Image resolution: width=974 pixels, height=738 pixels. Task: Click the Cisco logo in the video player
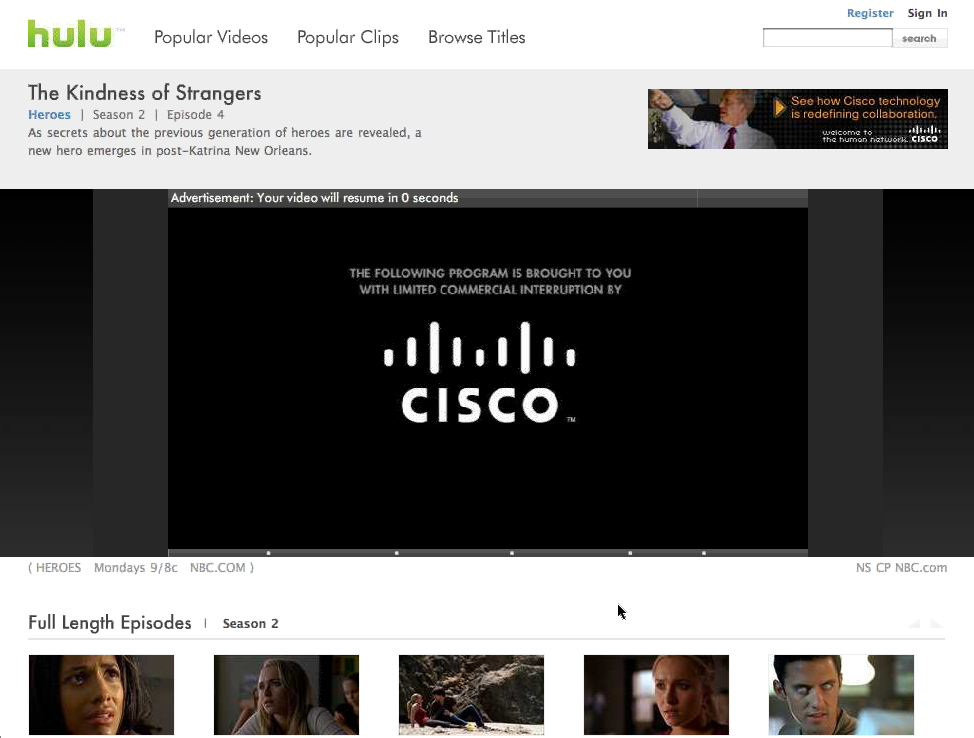click(x=480, y=373)
